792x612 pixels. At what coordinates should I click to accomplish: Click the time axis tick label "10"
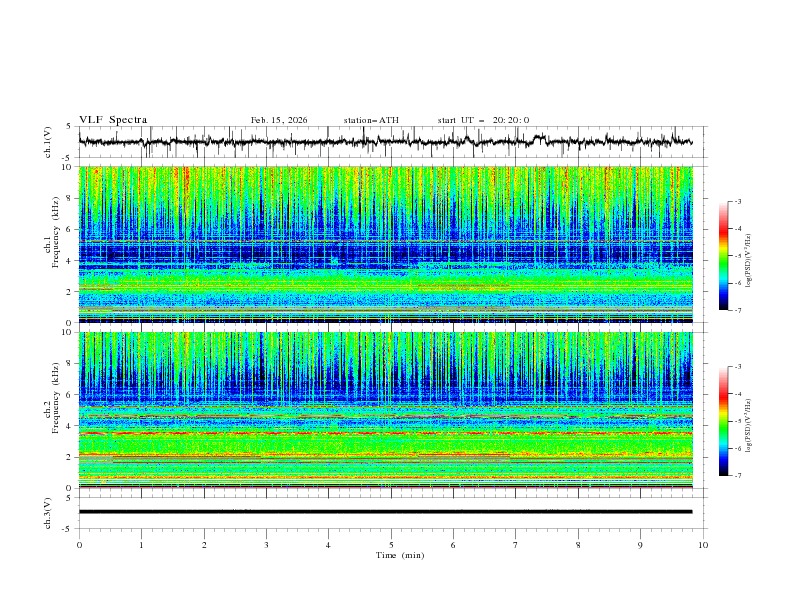[x=703, y=545]
